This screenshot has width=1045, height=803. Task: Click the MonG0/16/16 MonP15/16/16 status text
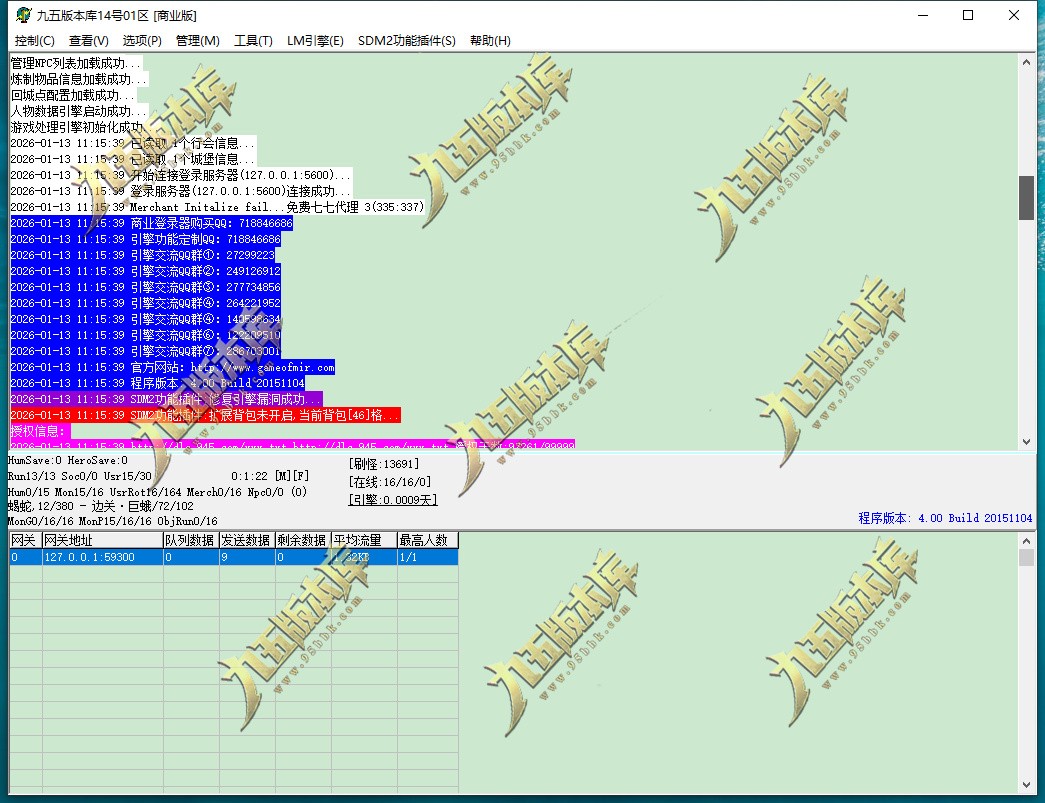[112, 521]
